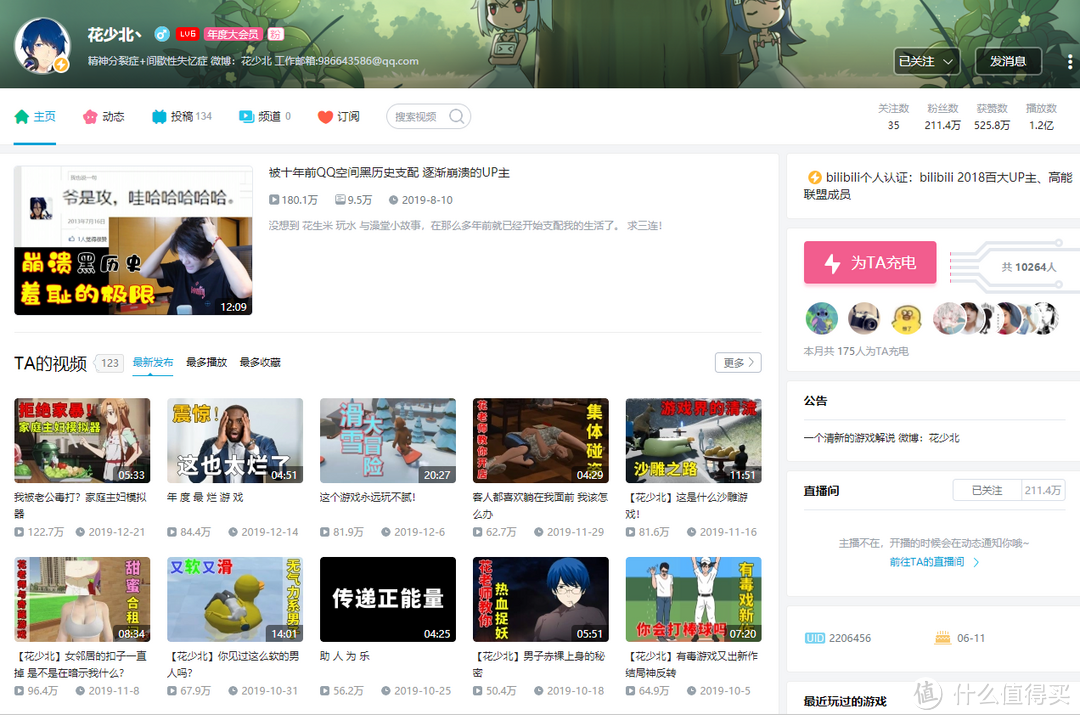
Task: Click the male gender badge icon
Action: 162,34
